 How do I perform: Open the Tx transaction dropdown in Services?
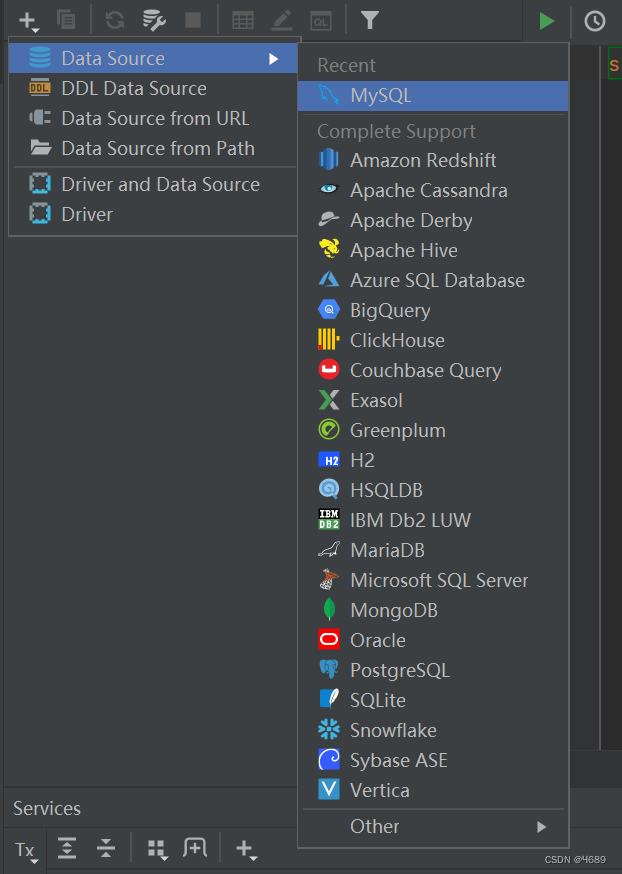click(x=26, y=851)
